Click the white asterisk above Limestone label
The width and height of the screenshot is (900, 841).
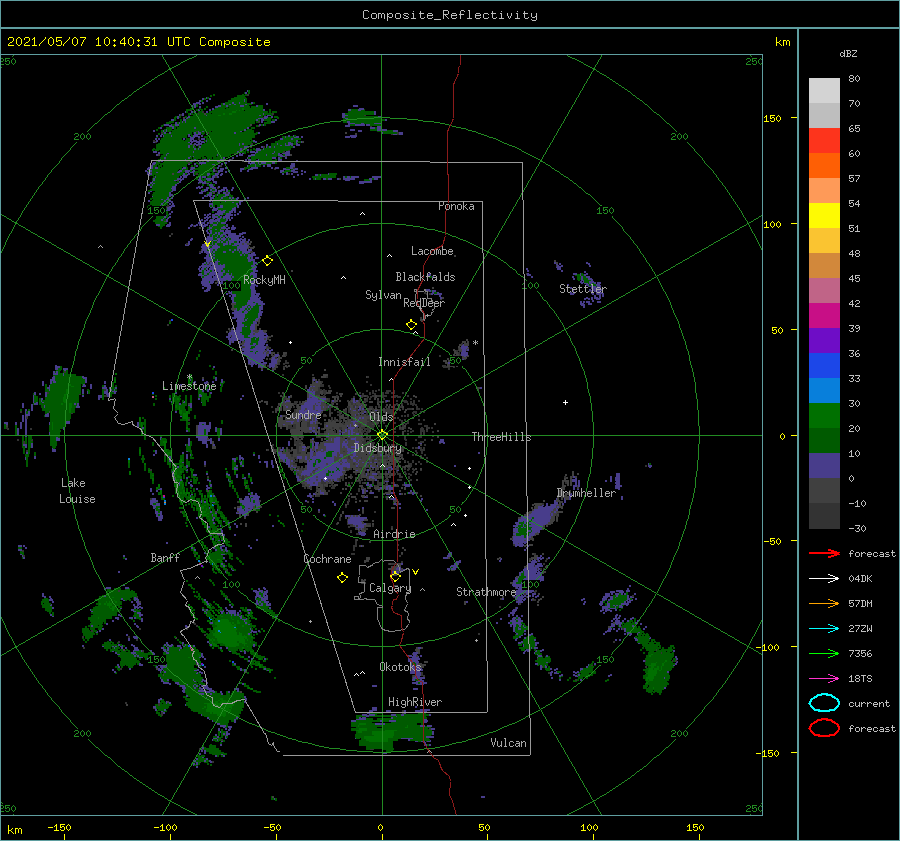pos(189,377)
